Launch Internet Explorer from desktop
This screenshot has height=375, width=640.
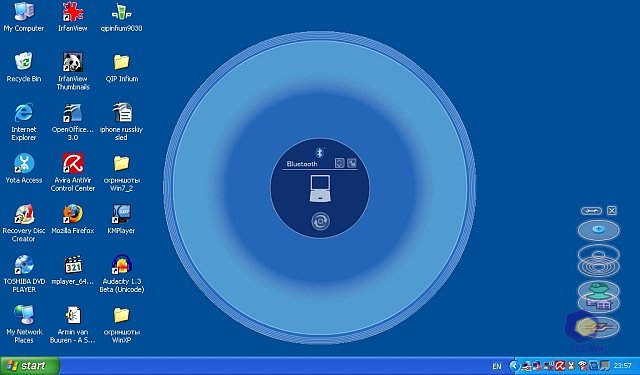24,122
